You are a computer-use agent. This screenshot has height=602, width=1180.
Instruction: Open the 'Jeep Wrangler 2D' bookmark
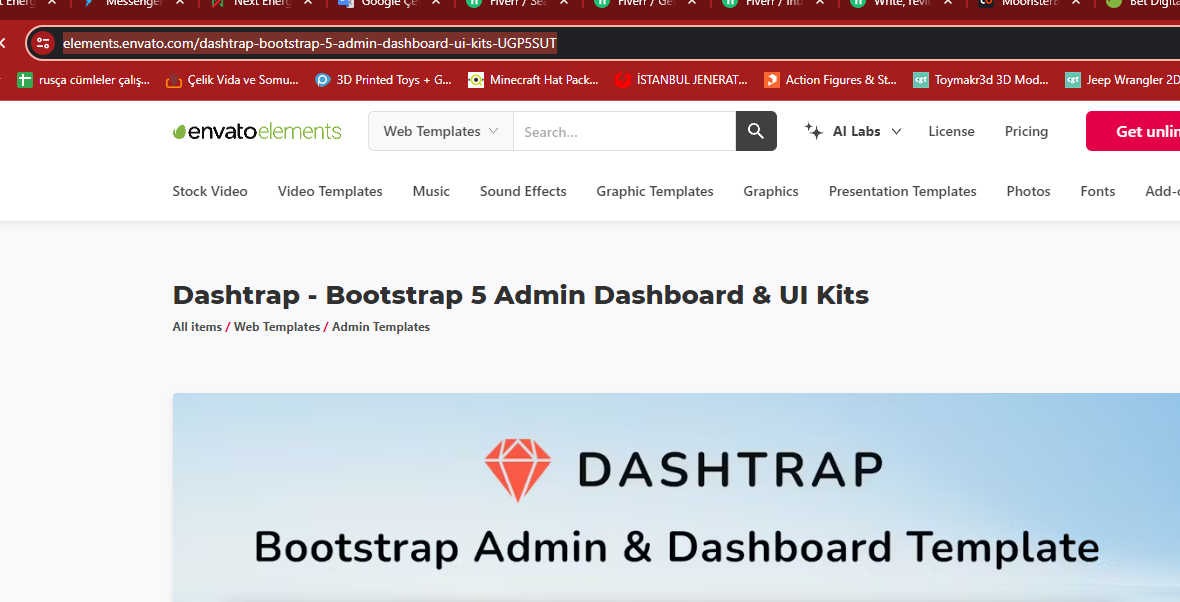[x=1122, y=80]
